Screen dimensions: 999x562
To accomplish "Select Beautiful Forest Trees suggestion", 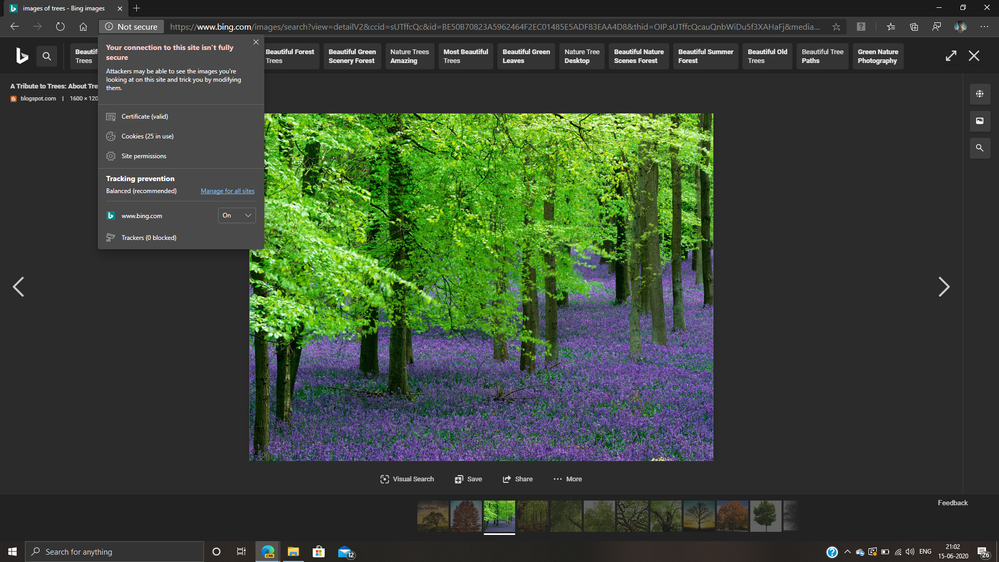I will 290,56.
